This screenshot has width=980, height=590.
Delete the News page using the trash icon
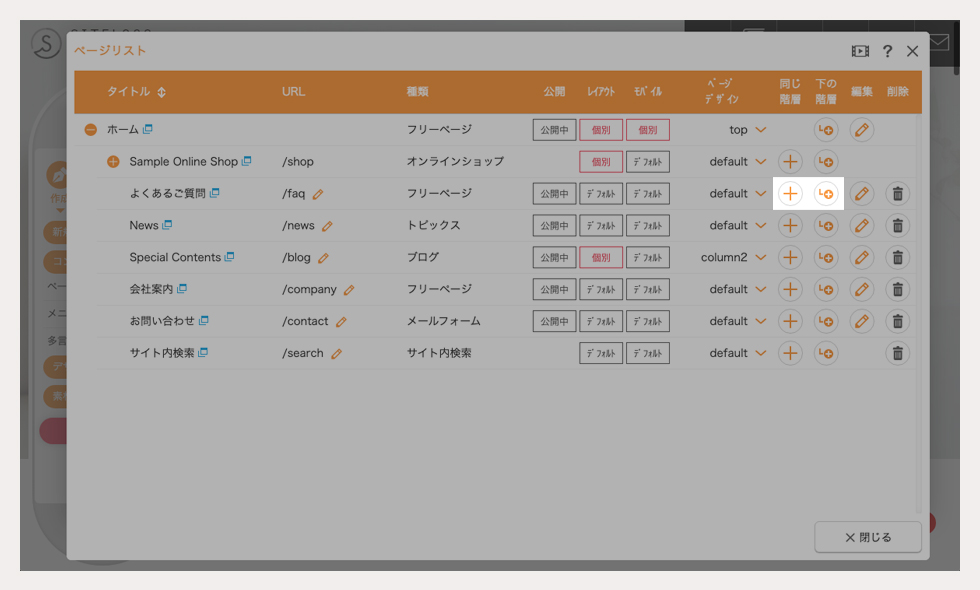(x=897, y=225)
